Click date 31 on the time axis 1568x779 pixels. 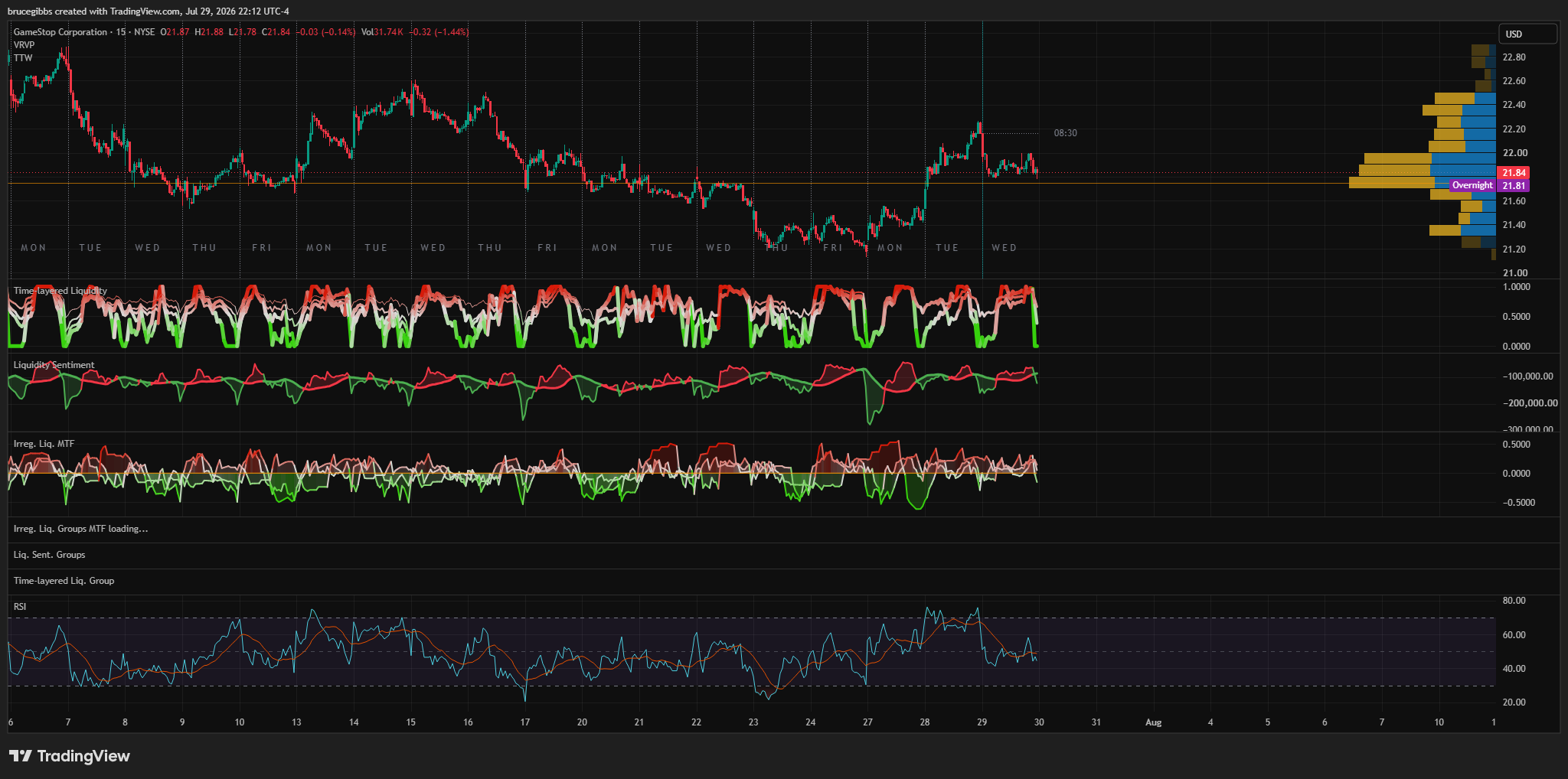[1096, 722]
